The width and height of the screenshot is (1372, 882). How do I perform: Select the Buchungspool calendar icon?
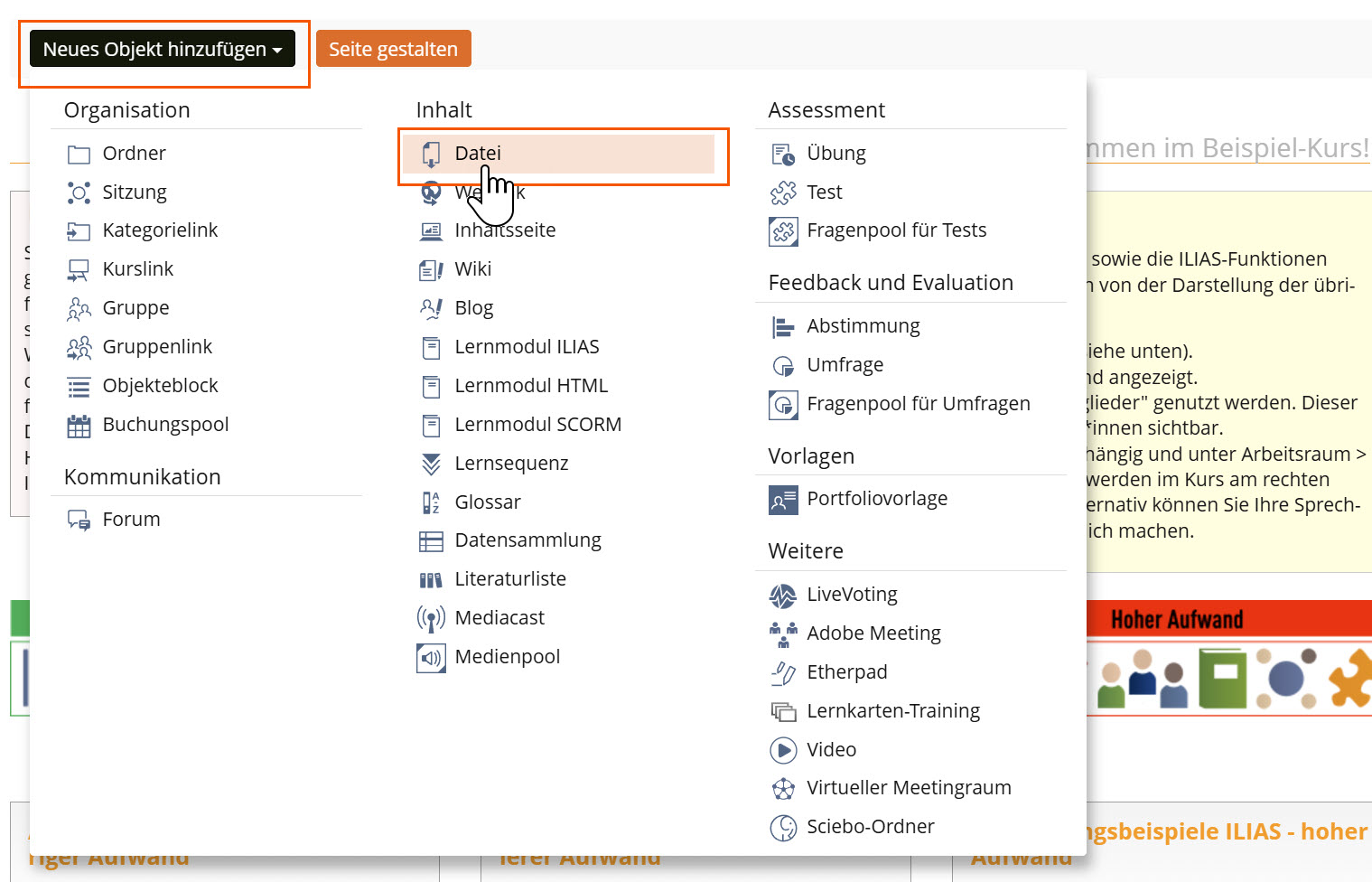[x=79, y=425]
